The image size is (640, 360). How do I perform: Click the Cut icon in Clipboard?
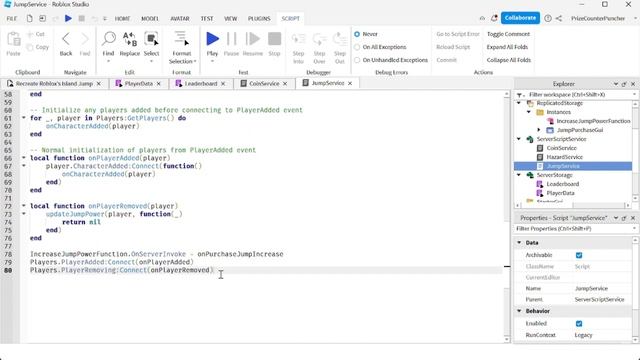pyautogui.click(x=30, y=34)
